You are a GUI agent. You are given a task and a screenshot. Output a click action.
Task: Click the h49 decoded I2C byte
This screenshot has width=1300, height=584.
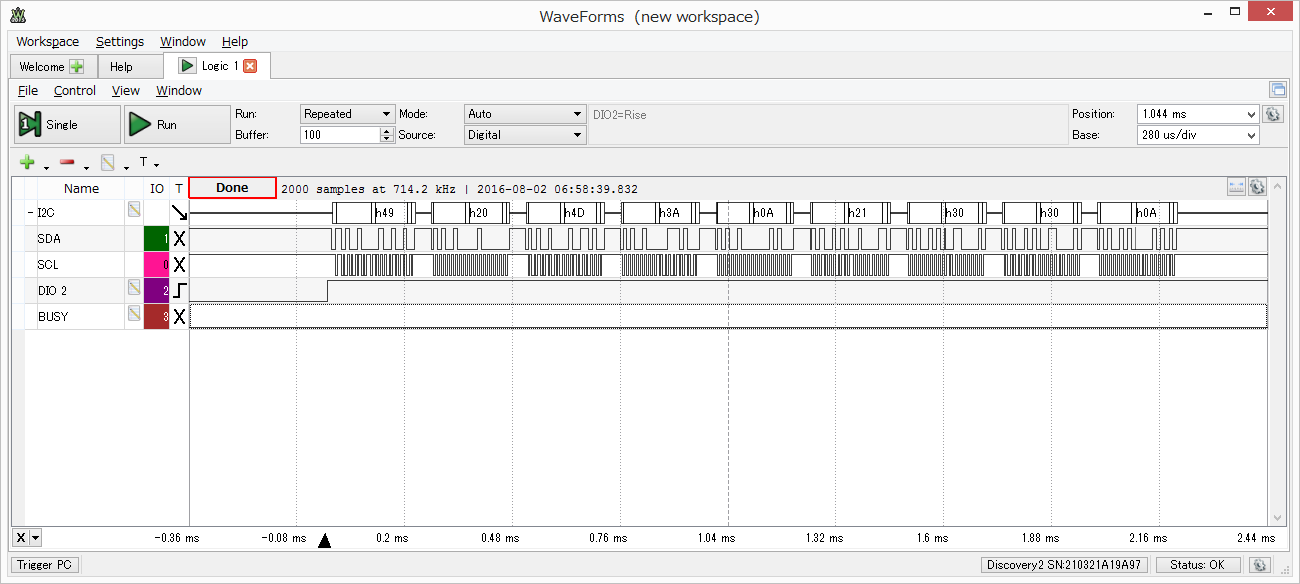tap(384, 213)
